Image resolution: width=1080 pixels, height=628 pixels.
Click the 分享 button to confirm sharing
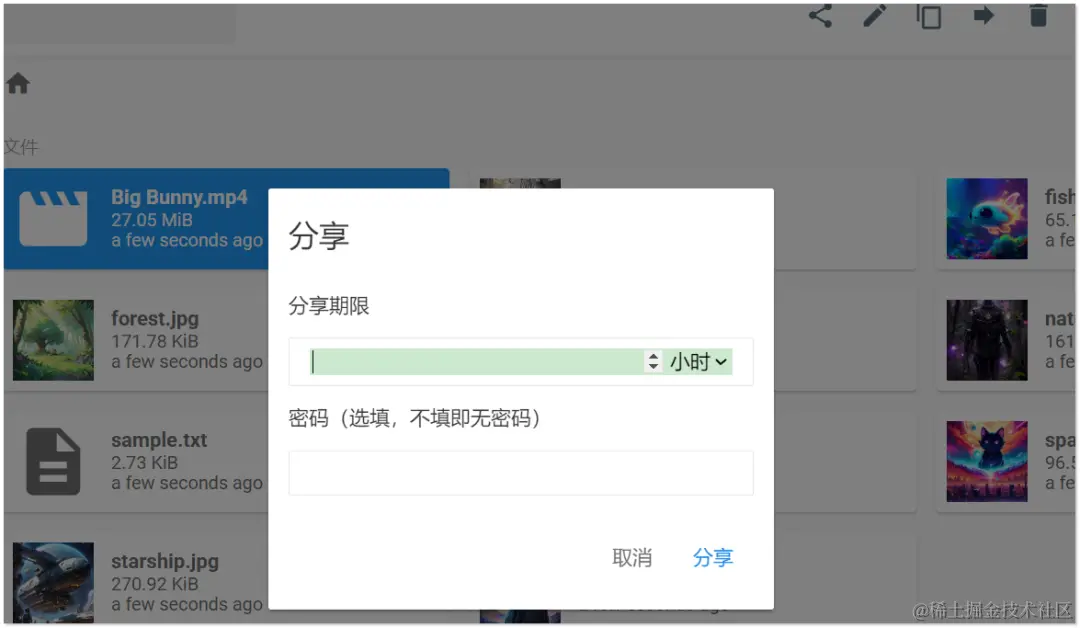[x=712, y=558]
